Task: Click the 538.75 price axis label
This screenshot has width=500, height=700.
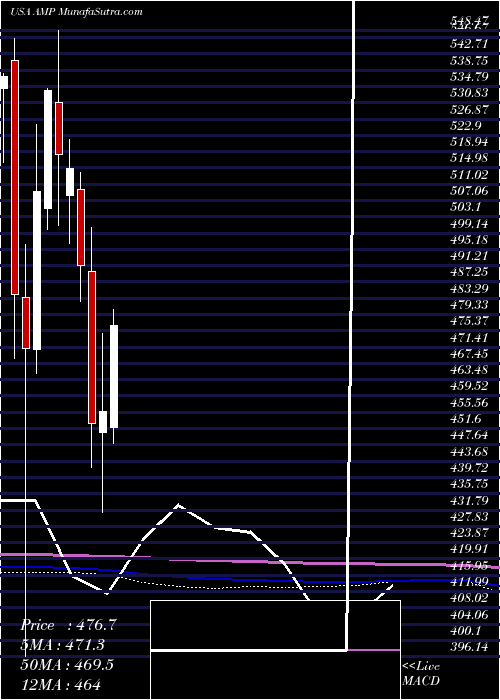Action: pyautogui.click(x=470, y=61)
